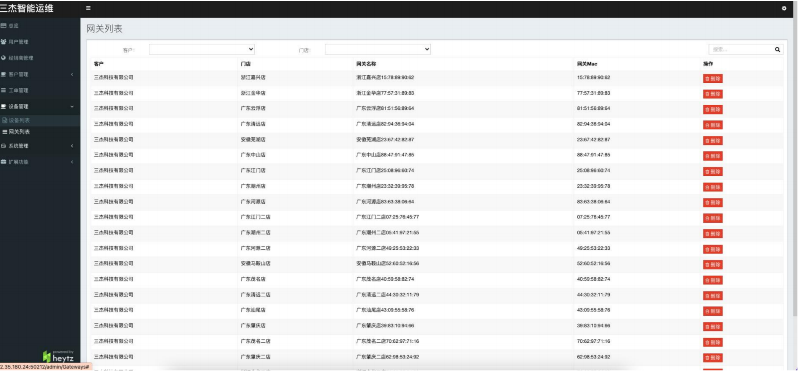Screen dimensions: 799x378
Task: Click the magnifier search icon
Action: [x=778, y=50]
